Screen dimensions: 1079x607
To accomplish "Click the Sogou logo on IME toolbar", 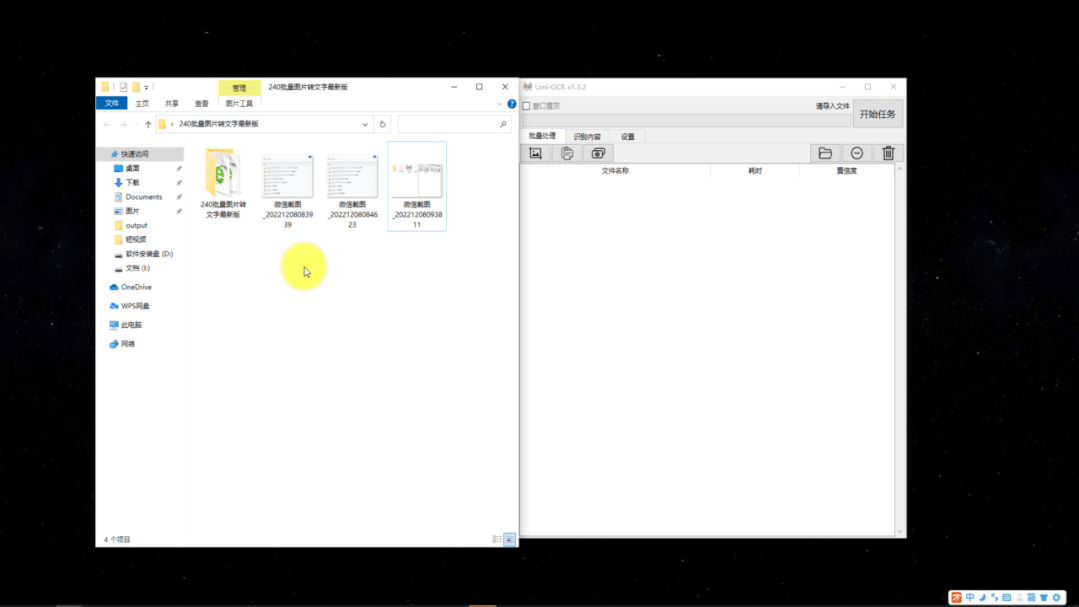I will click(957, 597).
